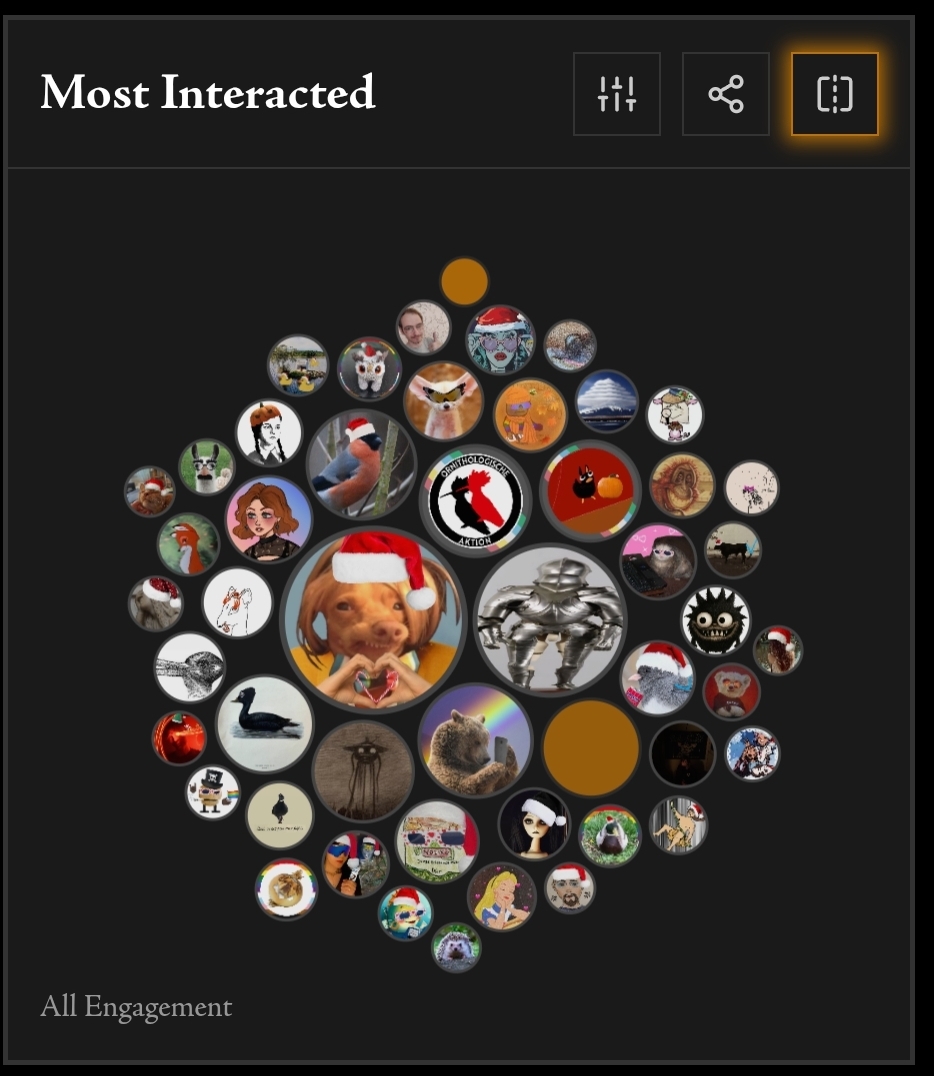
Task: Select the bullfinch bird with Santa hat
Action: point(361,464)
